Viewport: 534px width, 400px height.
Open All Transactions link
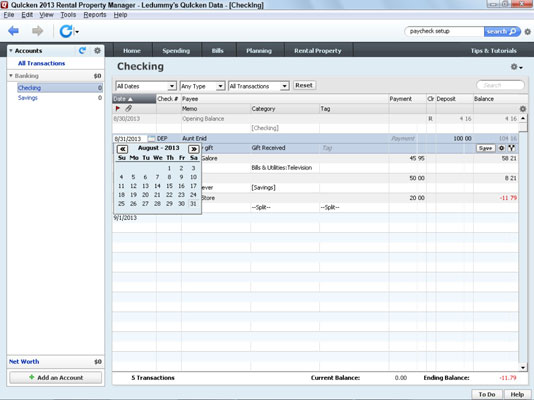[x=42, y=63]
